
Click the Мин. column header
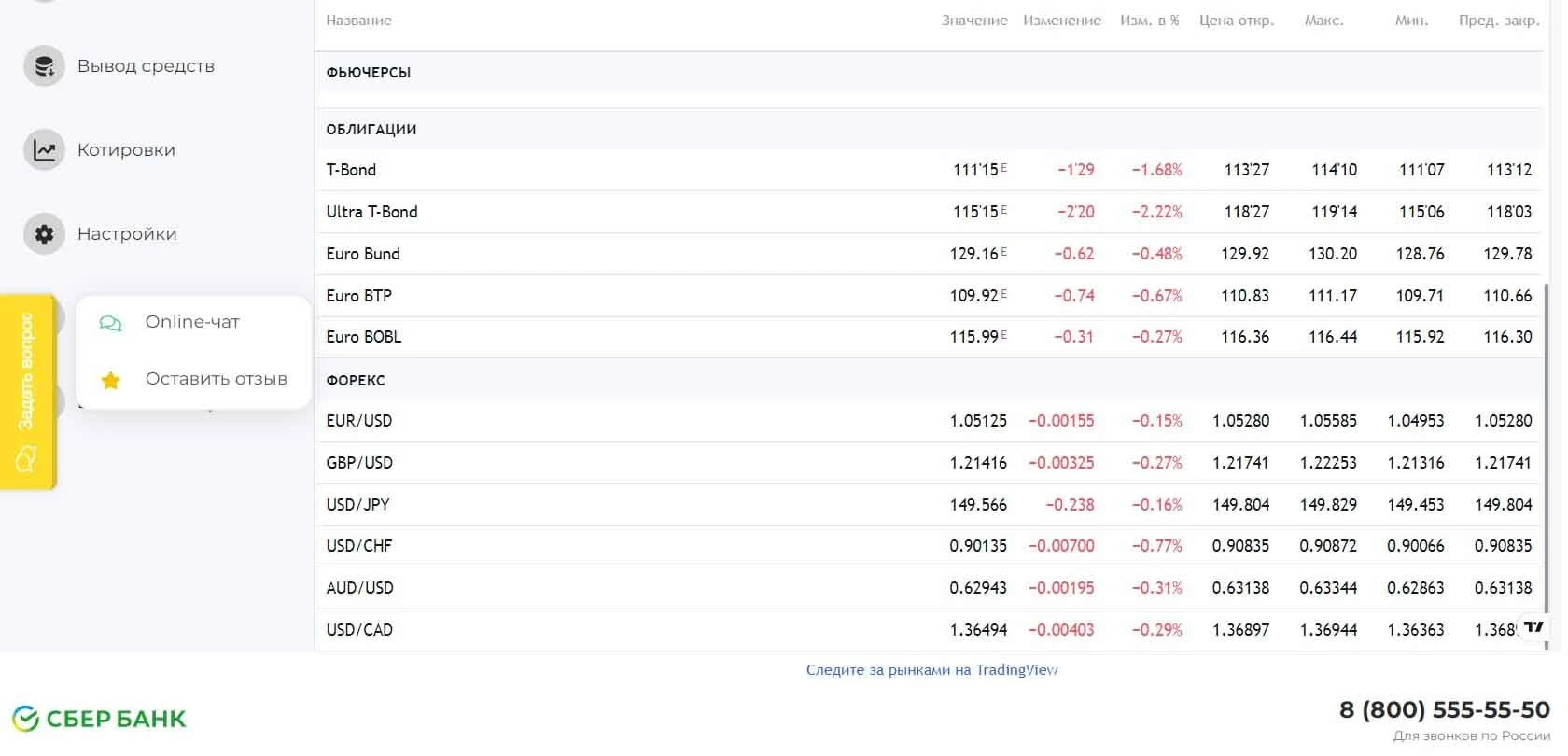click(x=1411, y=21)
